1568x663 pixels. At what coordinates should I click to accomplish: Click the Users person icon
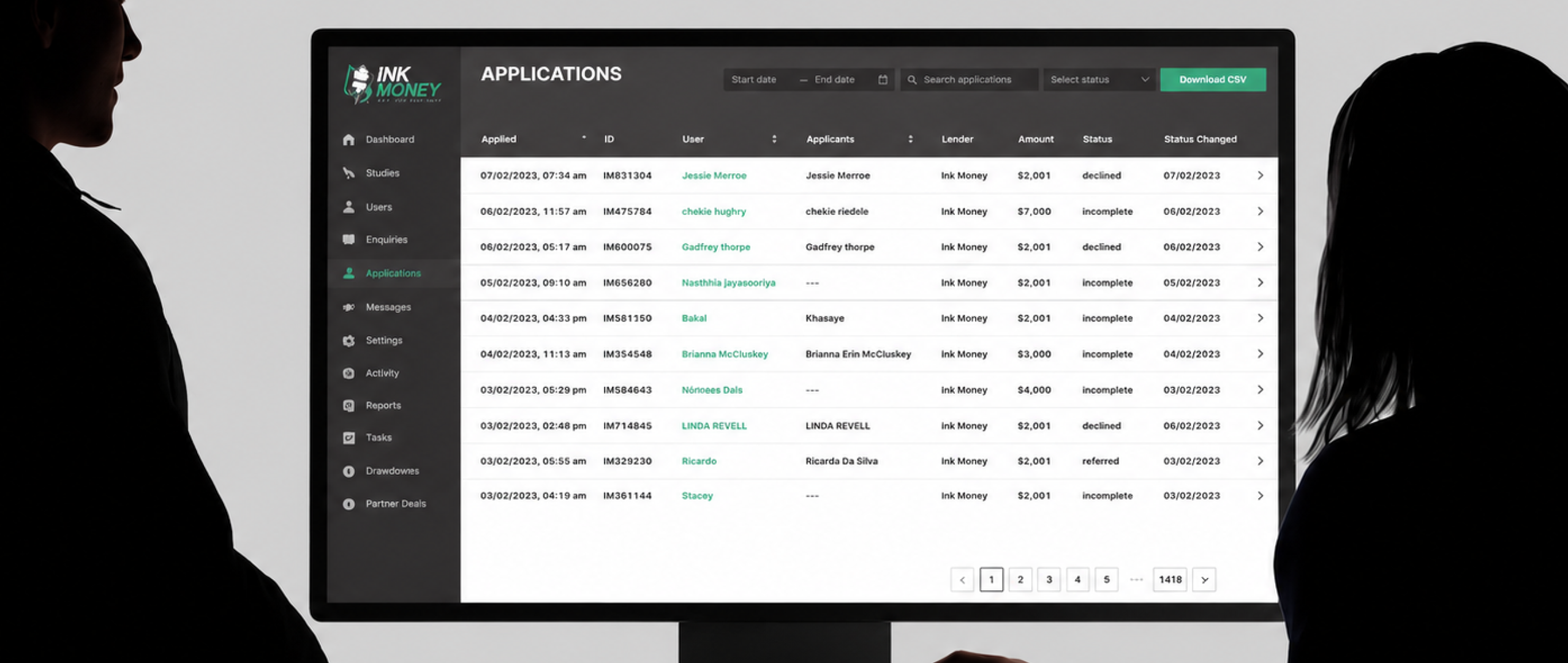click(349, 207)
